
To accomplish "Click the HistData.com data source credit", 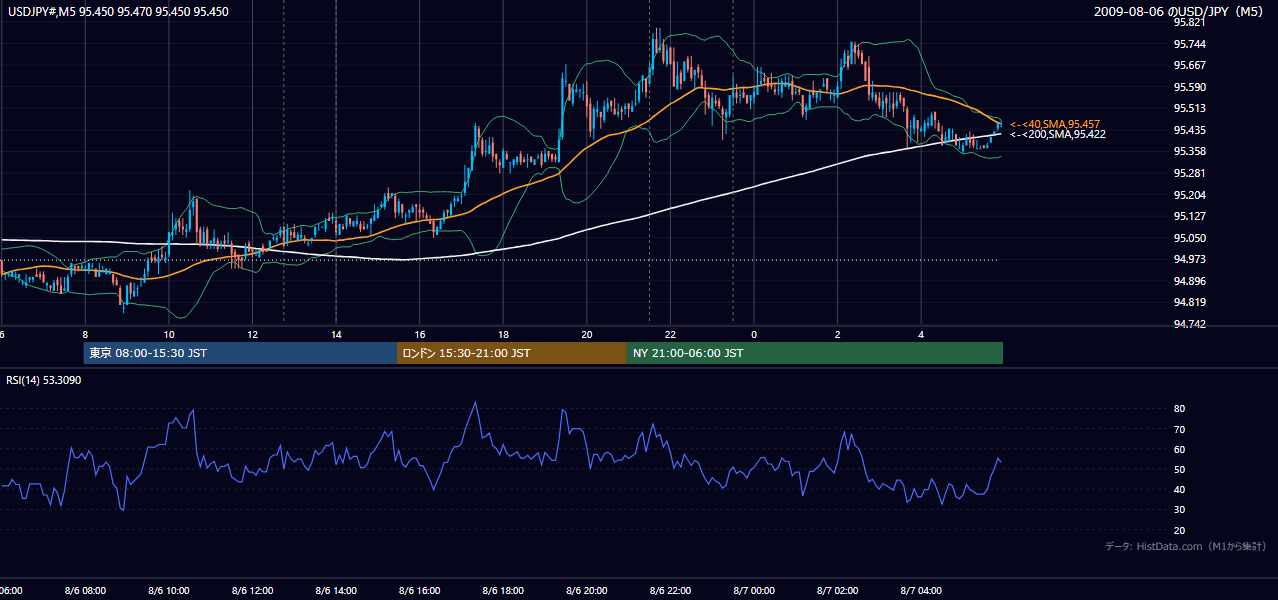I will 1186,546.
